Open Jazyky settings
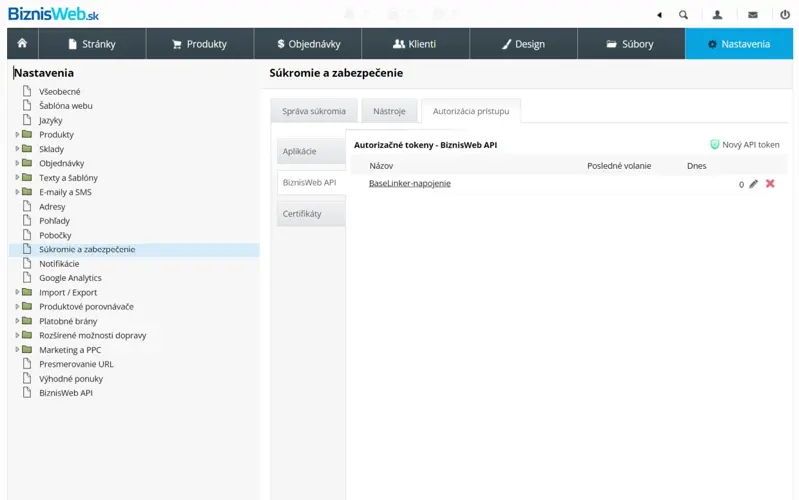The height and width of the screenshot is (500, 799). pyautogui.click(x=50, y=120)
